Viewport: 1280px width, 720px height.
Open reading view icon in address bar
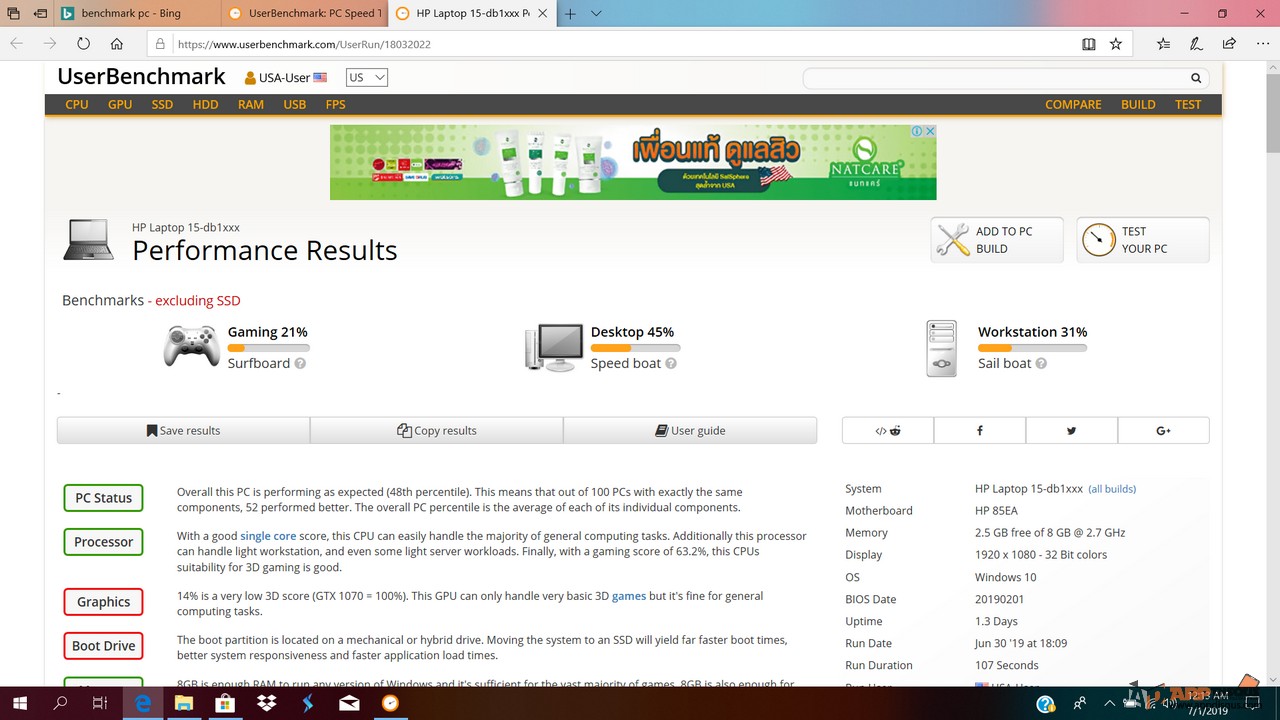pos(1089,44)
